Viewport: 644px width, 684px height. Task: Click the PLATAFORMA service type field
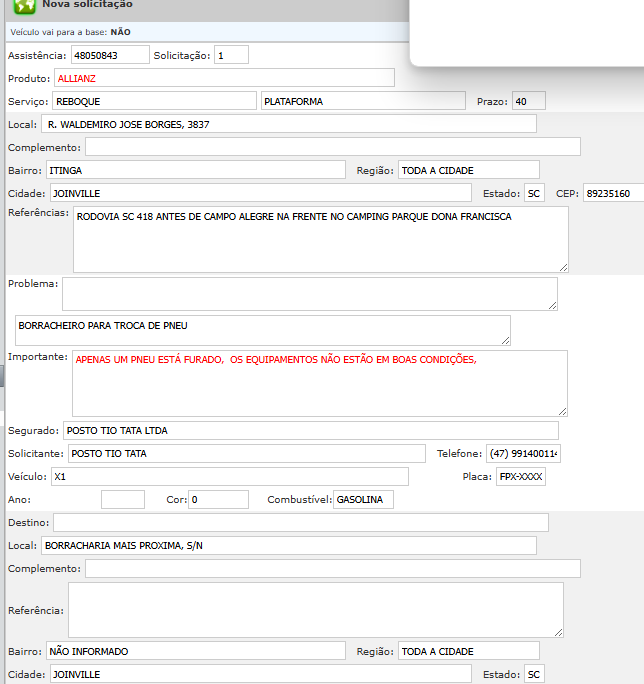(x=363, y=101)
